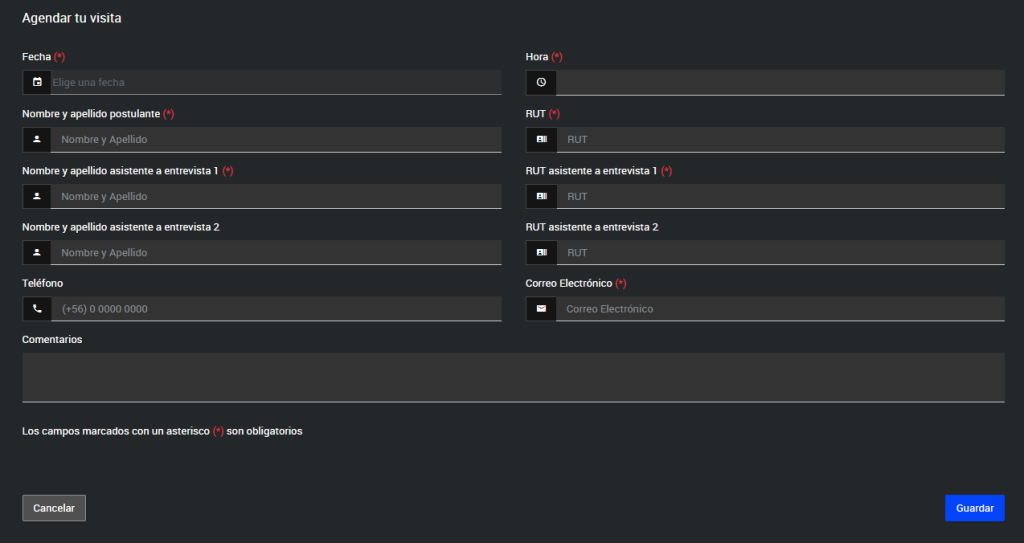Click person icon for postulante name
1024x543 pixels.
click(37, 139)
